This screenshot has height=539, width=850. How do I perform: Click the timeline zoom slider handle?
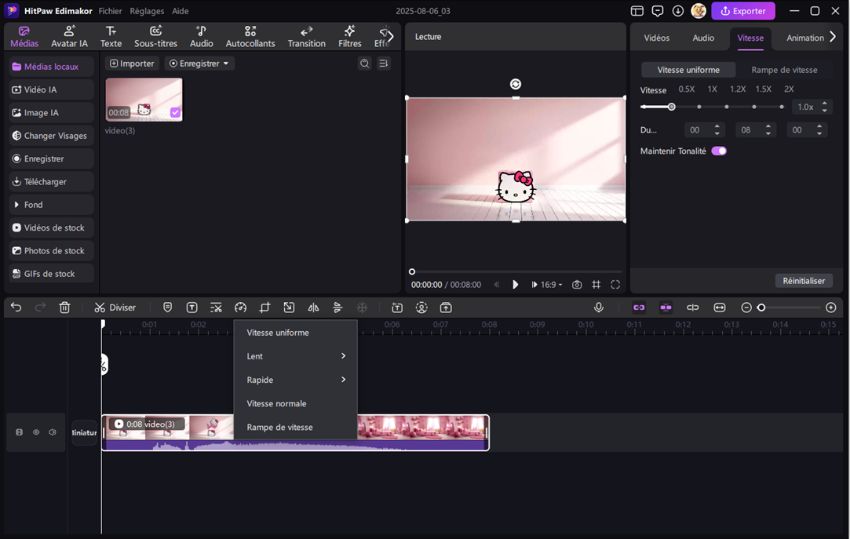pos(761,307)
